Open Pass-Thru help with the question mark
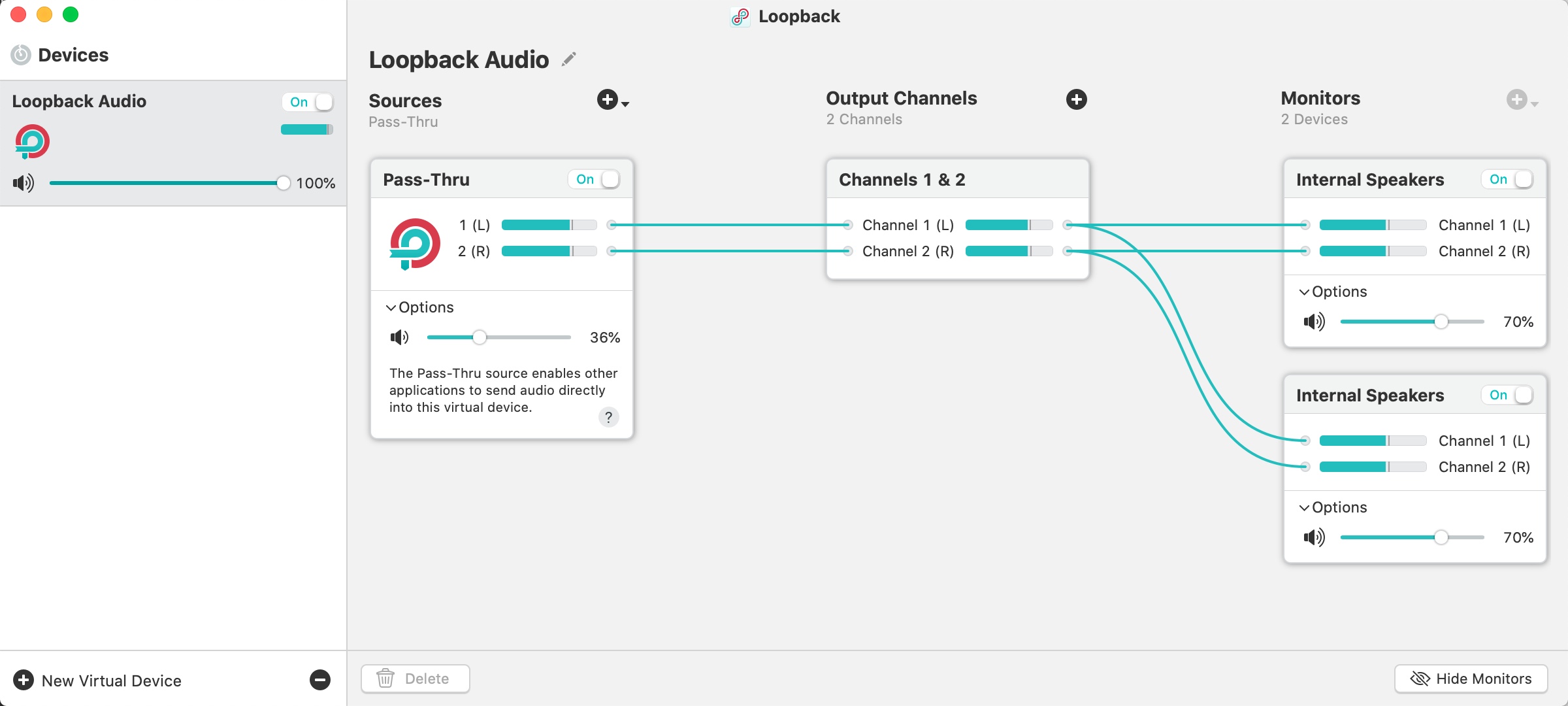Image resolution: width=1568 pixels, height=706 pixels. point(608,417)
